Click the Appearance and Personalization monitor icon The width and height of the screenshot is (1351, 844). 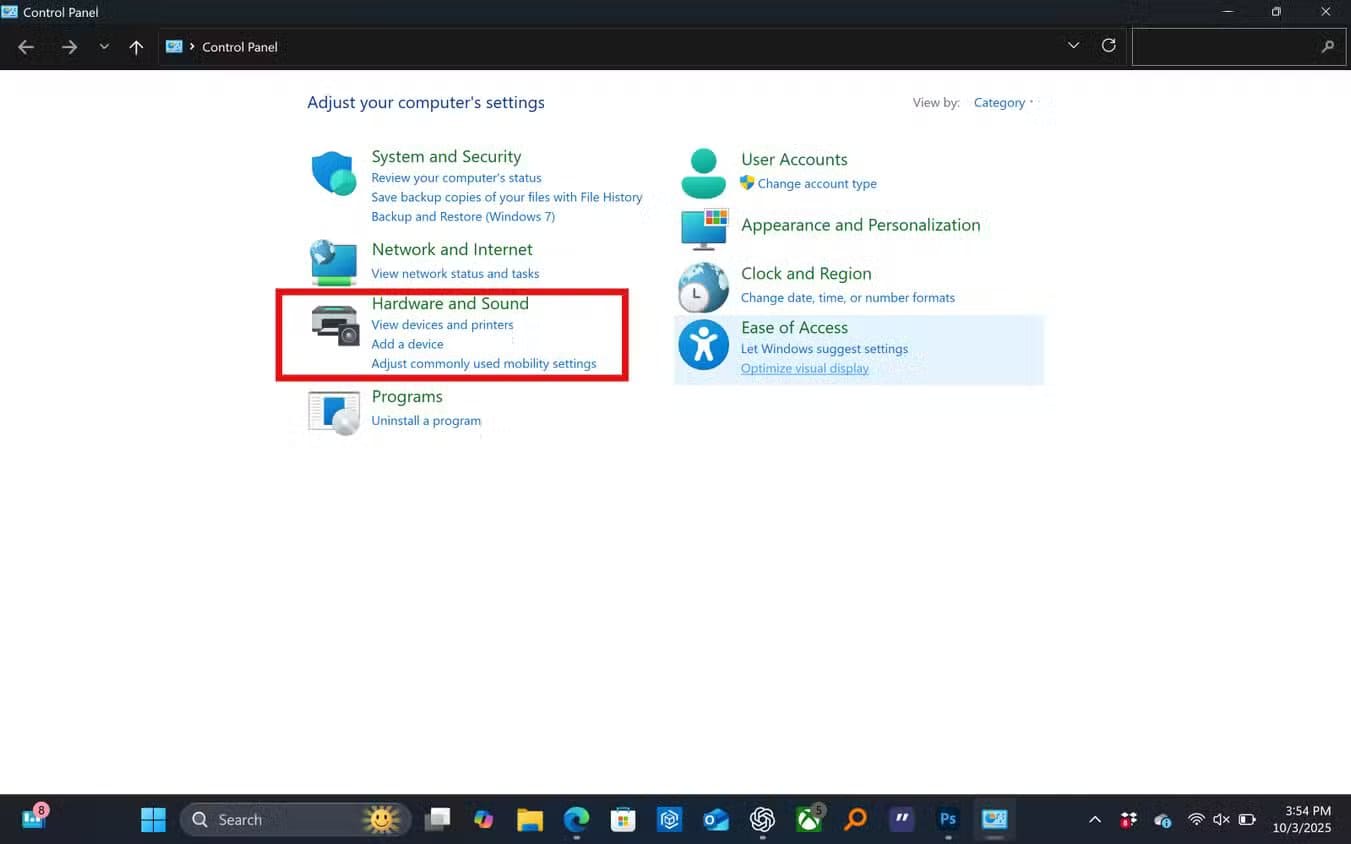pos(704,229)
